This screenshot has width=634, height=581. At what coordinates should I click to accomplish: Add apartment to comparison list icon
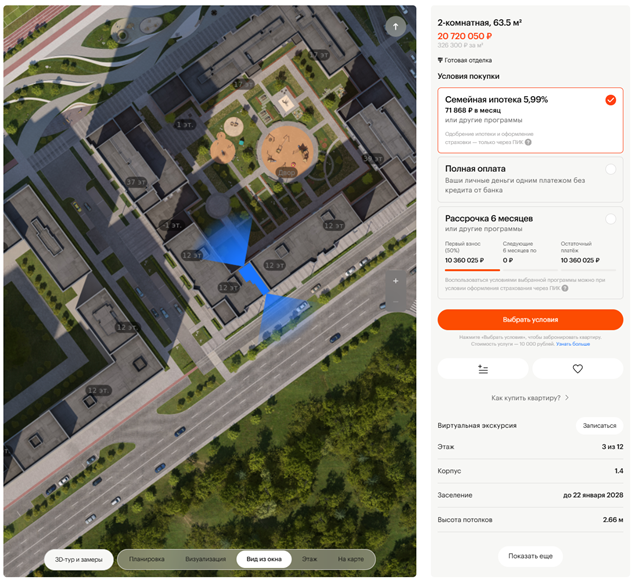[x=483, y=369]
